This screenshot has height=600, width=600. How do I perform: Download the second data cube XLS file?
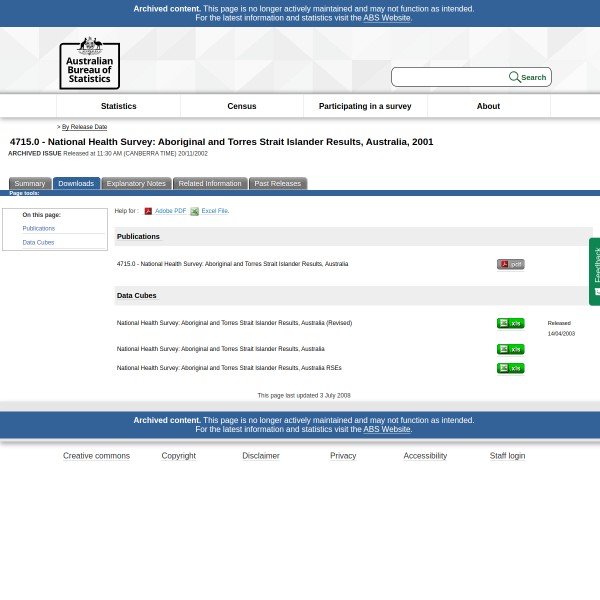coord(510,349)
